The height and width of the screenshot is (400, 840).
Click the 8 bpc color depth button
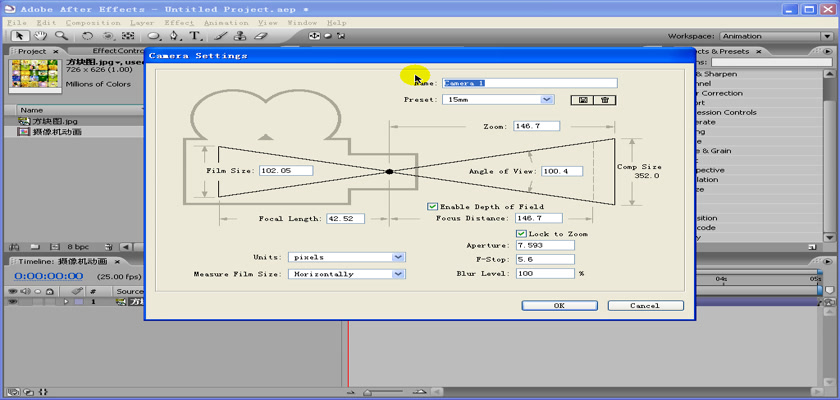(x=78, y=247)
